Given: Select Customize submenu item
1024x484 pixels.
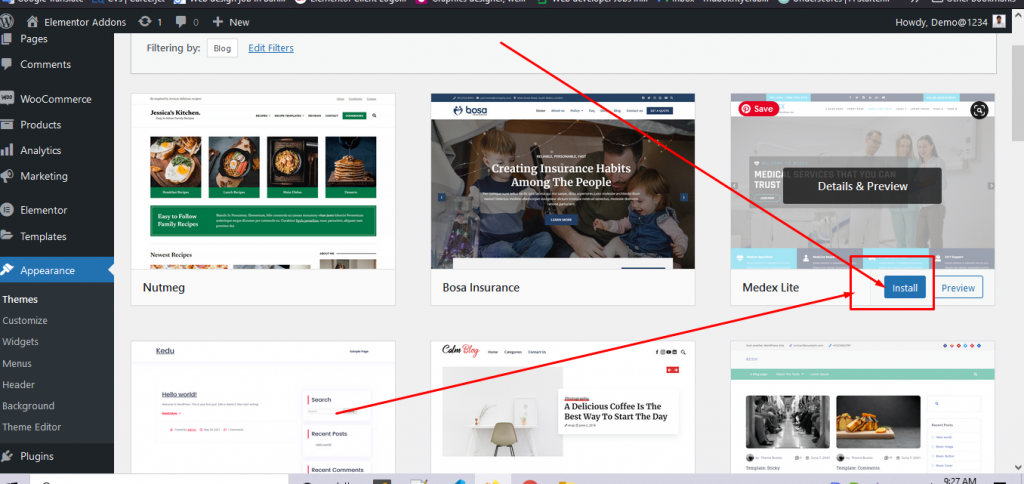Looking at the screenshot, I should [x=25, y=321].
